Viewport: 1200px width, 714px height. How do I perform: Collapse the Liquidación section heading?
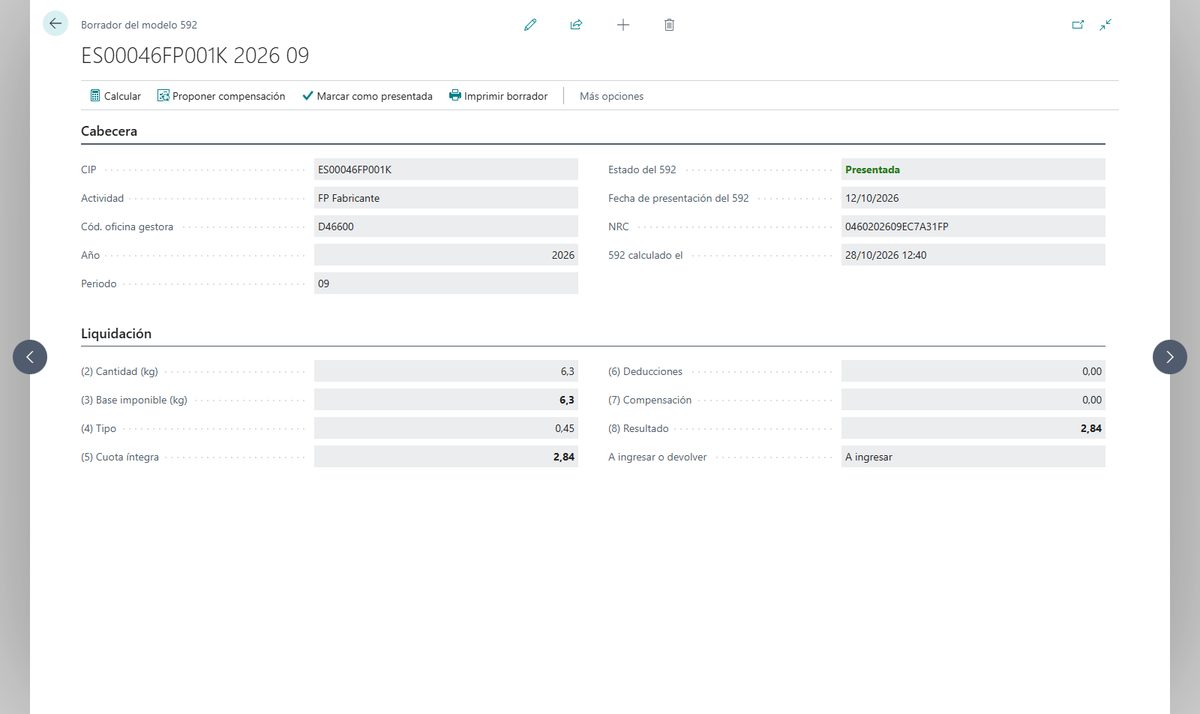116,334
